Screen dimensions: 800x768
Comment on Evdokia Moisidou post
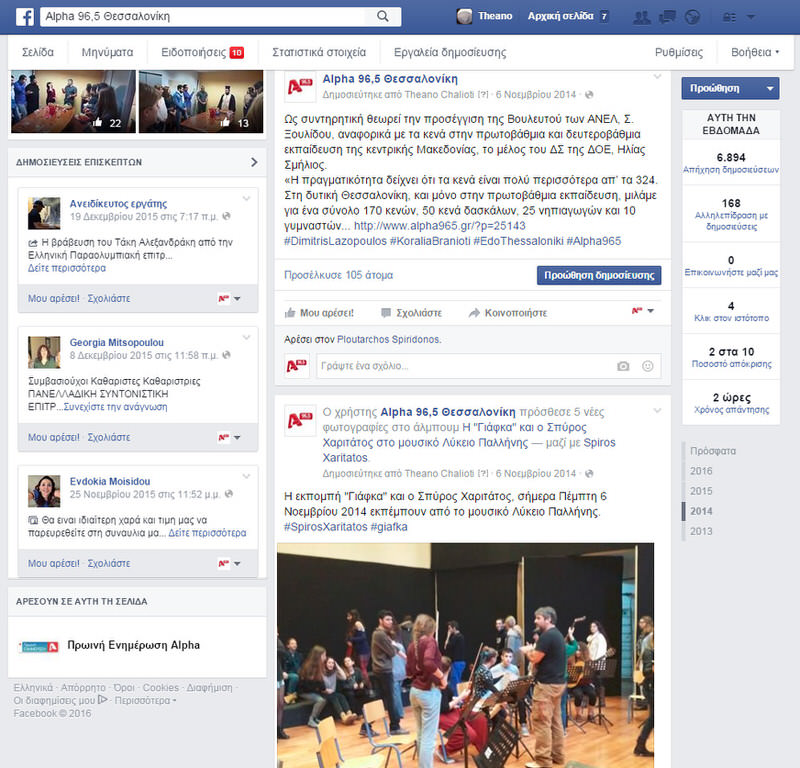click(109, 563)
